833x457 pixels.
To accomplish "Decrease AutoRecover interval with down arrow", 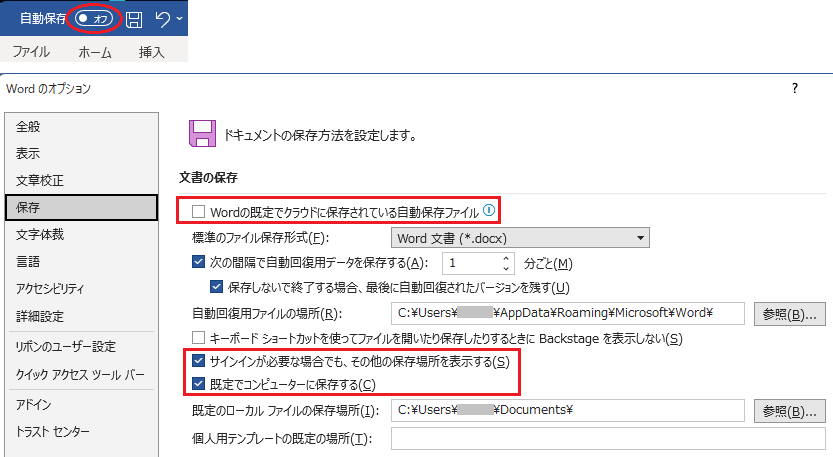I will coord(506,268).
